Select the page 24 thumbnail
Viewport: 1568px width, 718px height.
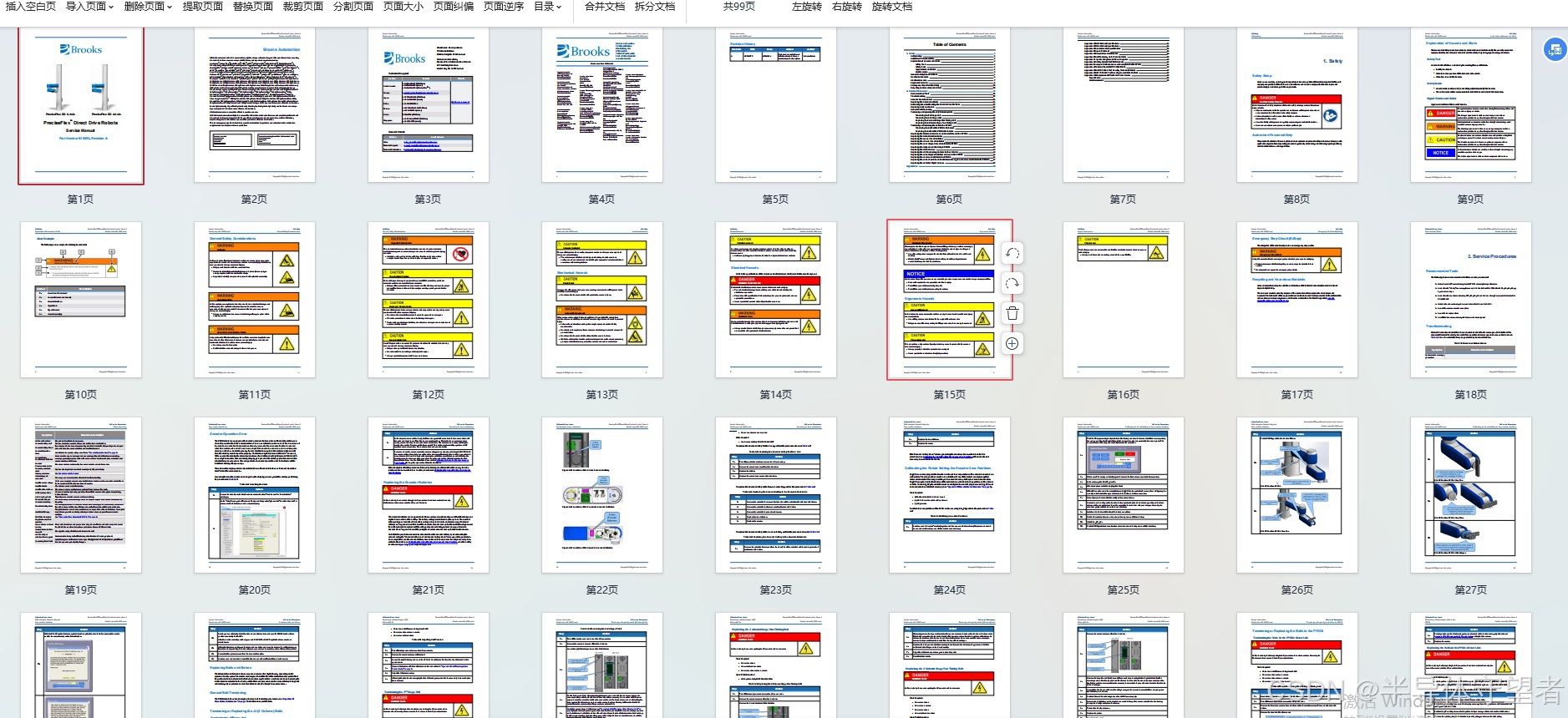coord(950,495)
